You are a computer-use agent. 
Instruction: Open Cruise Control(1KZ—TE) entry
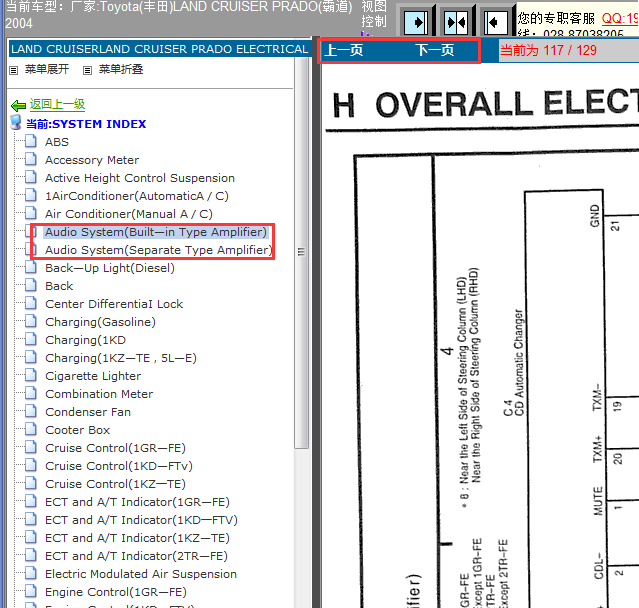(x=116, y=484)
